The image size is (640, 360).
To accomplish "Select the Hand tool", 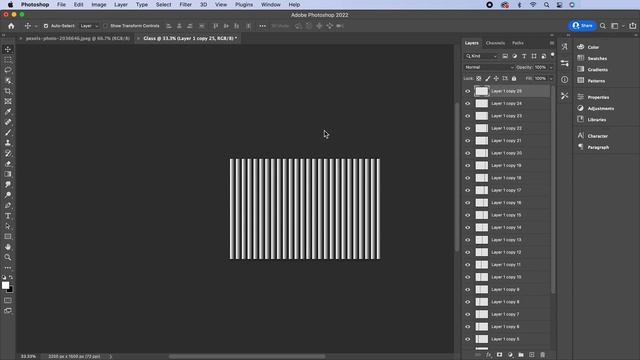I will click(x=8, y=247).
